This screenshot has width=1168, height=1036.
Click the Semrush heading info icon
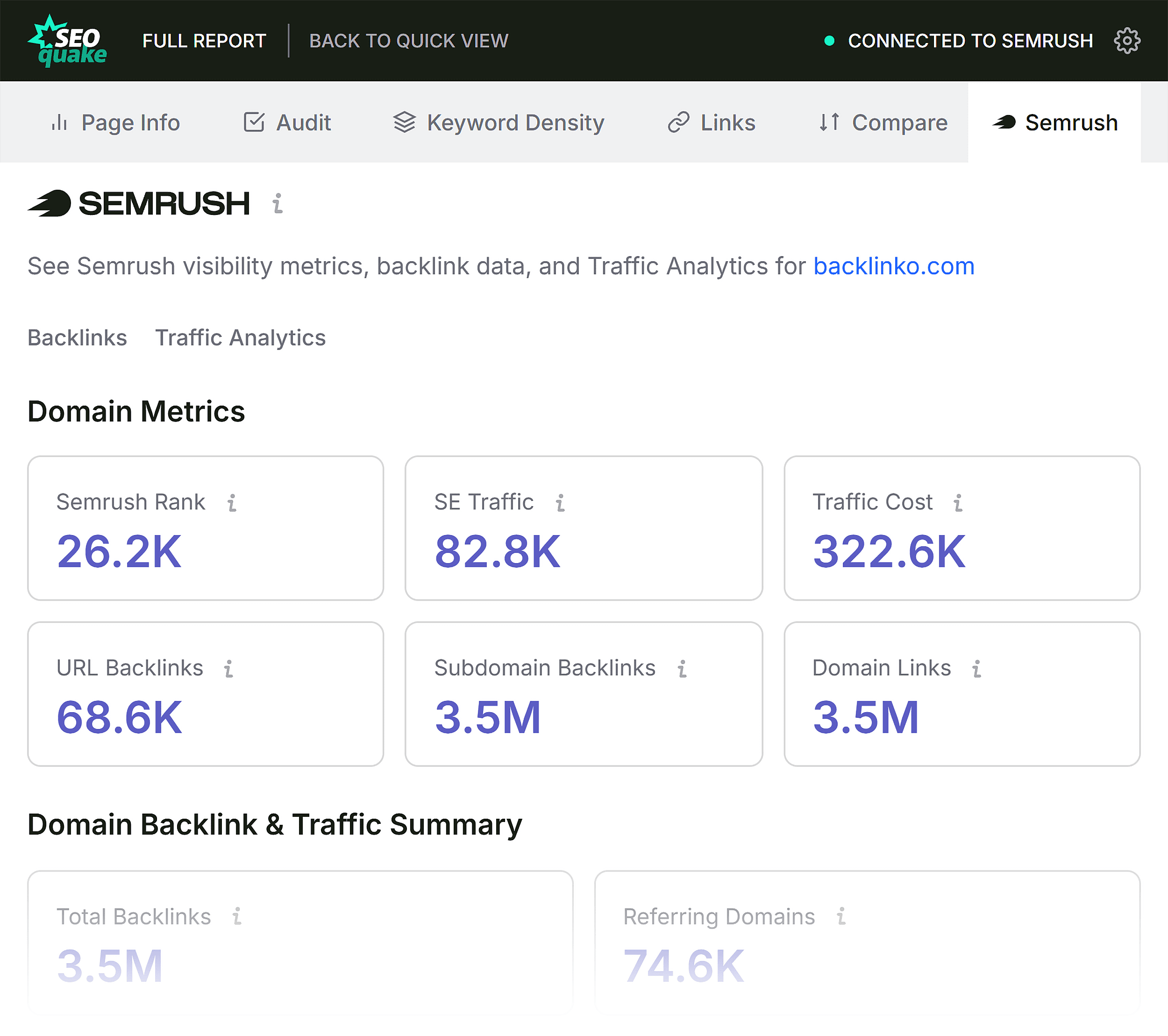point(278,203)
